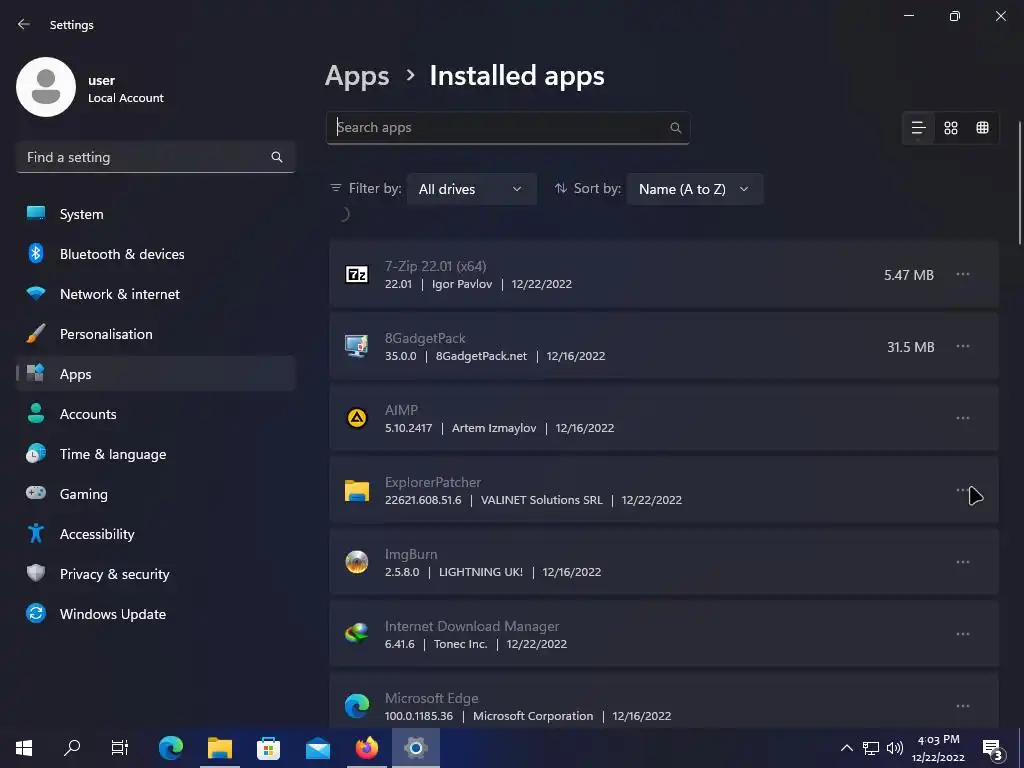This screenshot has height=768, width=1024.
Task: Open Gaming settings
Action: click(x=155, y=494)
